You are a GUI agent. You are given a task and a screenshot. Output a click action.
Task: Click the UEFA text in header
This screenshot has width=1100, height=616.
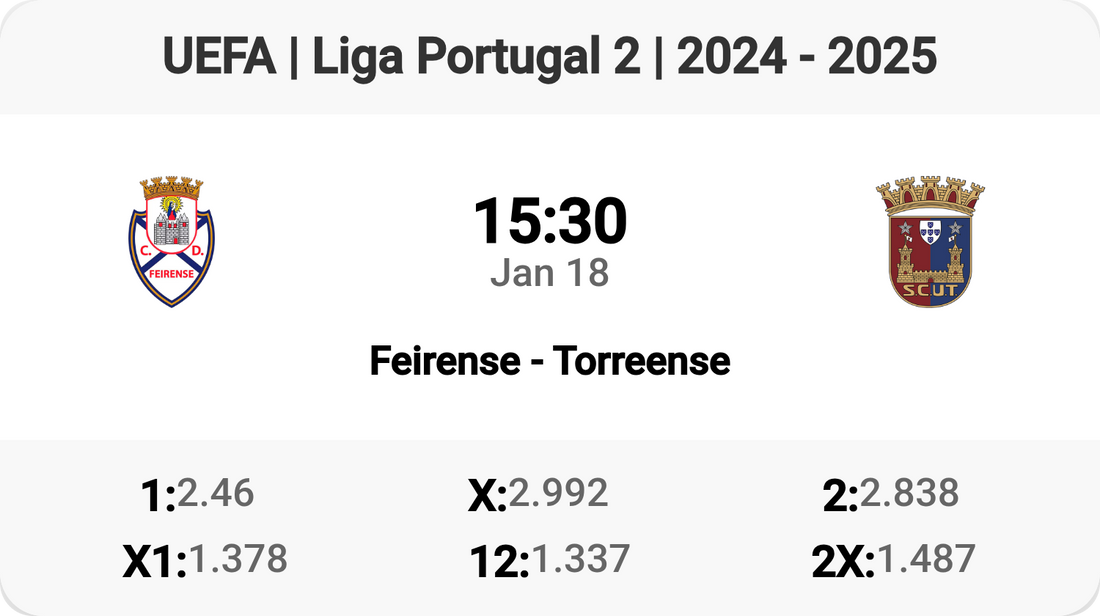219,57
